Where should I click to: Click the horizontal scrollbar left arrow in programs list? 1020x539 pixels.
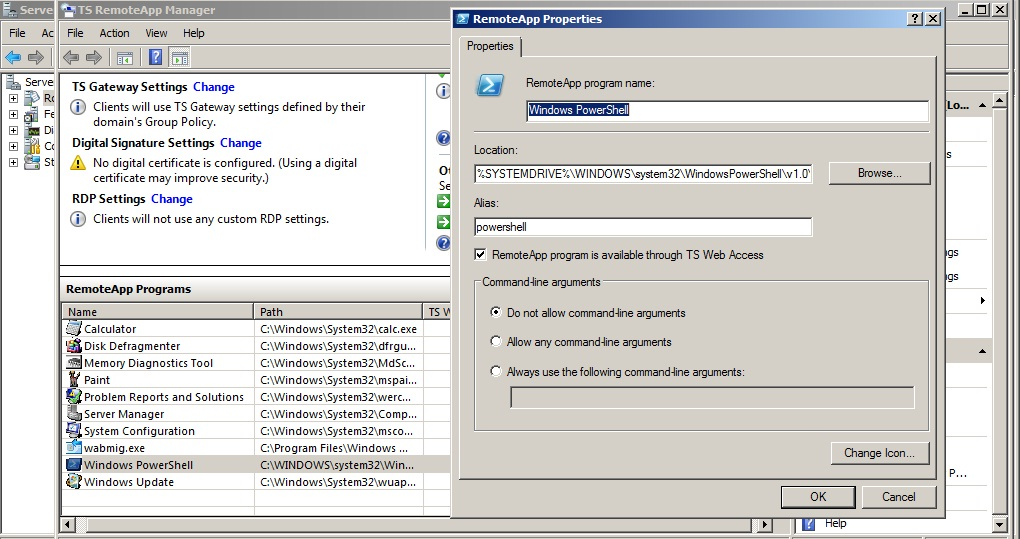point(68,524)
